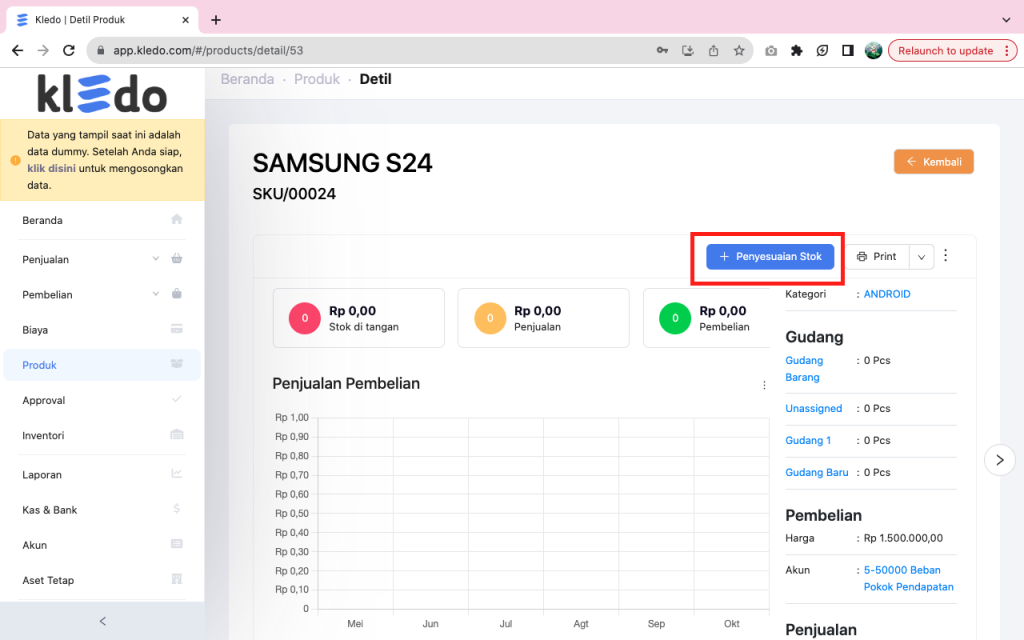This screenshot has height=640, width=1024.
Task: Open the Gudang Baru link
Action: pos(816,472)
